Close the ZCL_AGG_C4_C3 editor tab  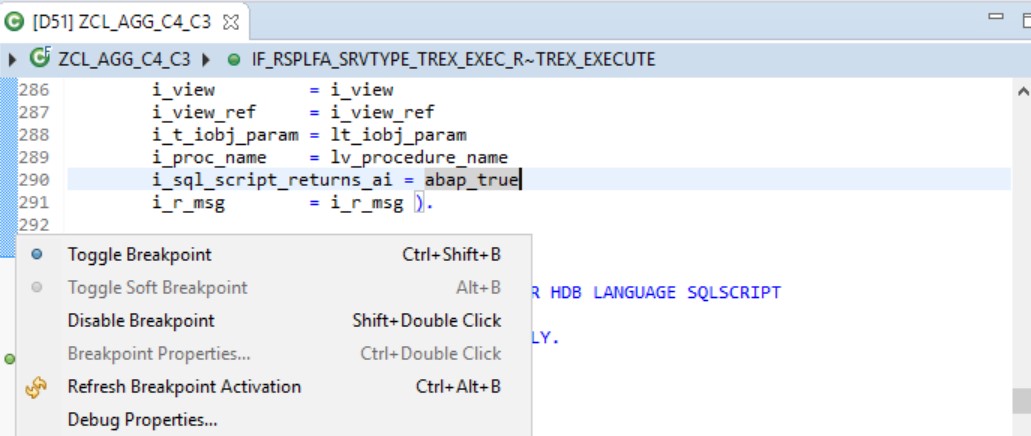click(230, 21)
